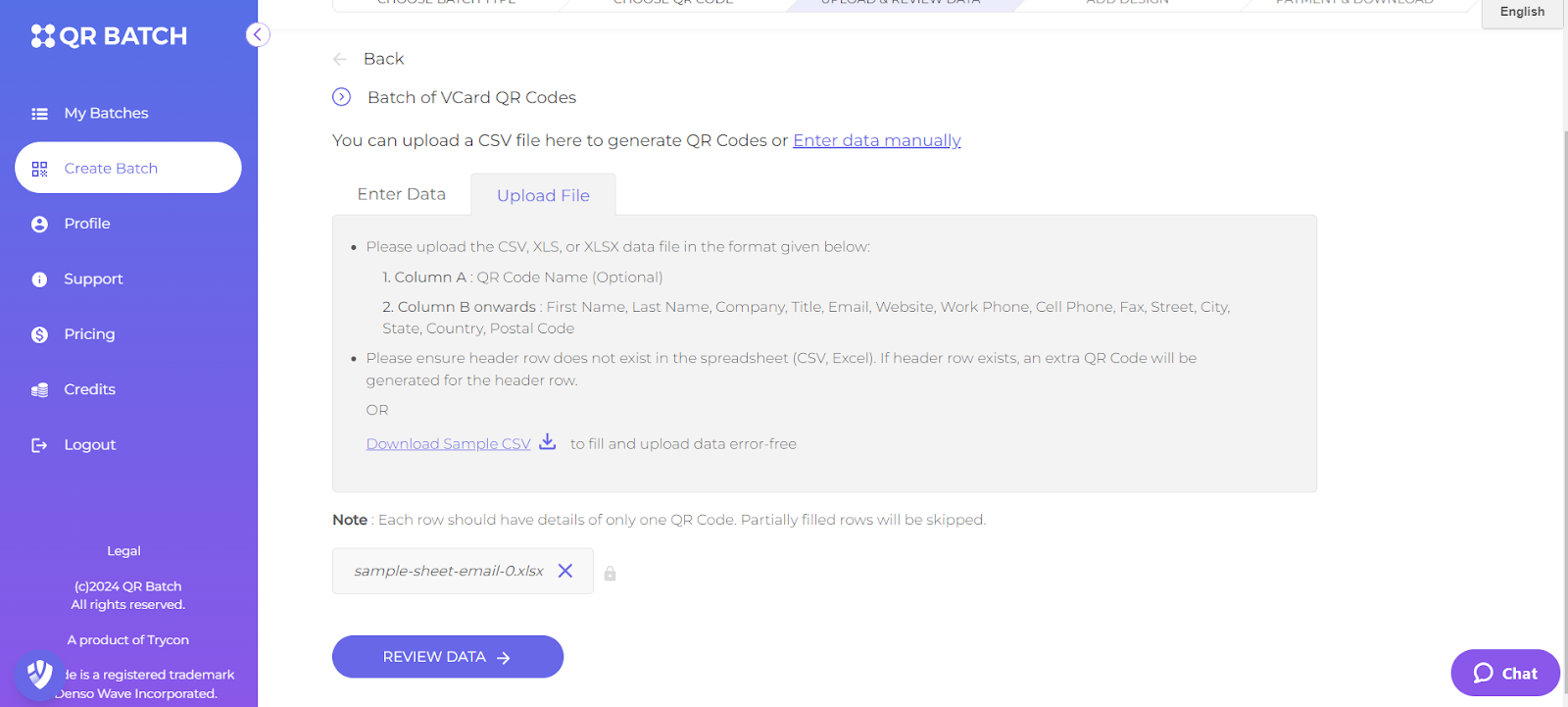The width and height of the screenshot is (1568, 707).
Task: Click the Credits coins icon
Action: click(x=39, y=390)
